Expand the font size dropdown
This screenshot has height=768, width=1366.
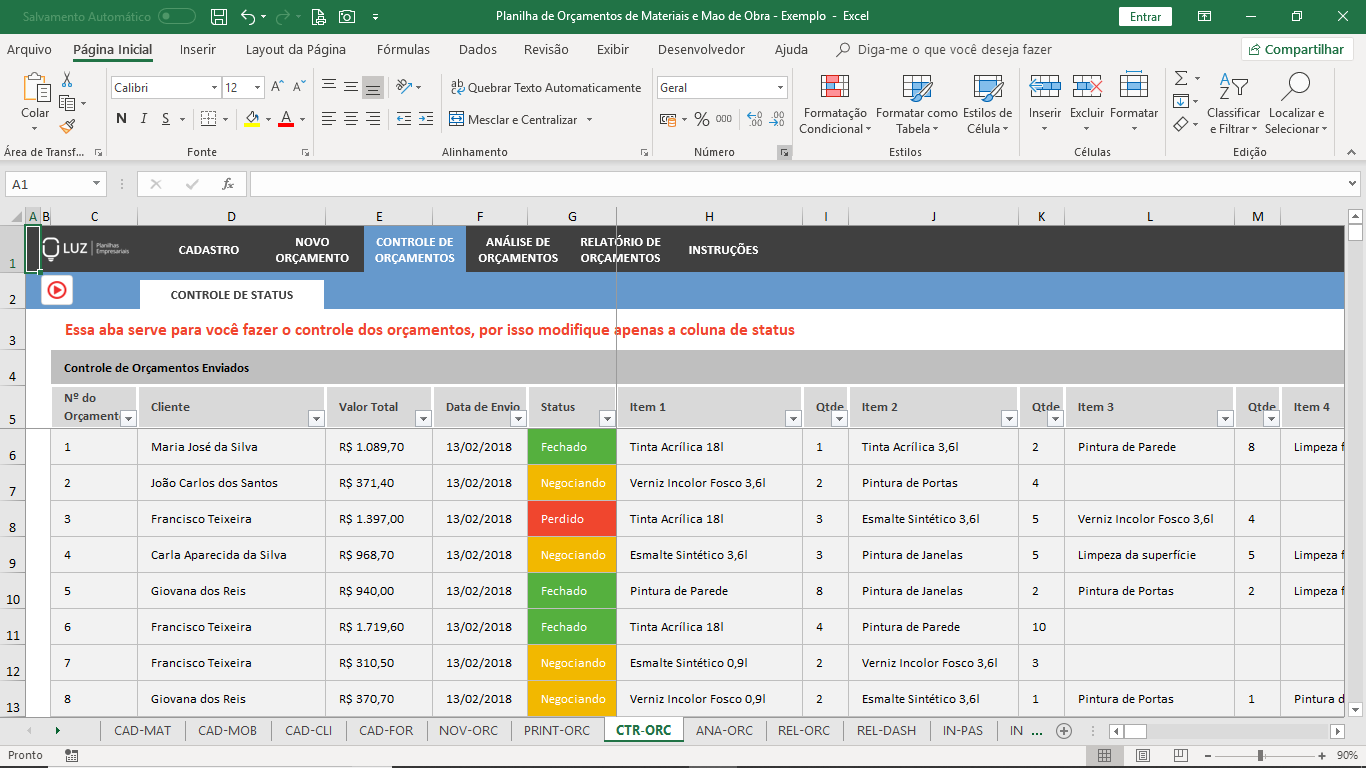[257, 88]
